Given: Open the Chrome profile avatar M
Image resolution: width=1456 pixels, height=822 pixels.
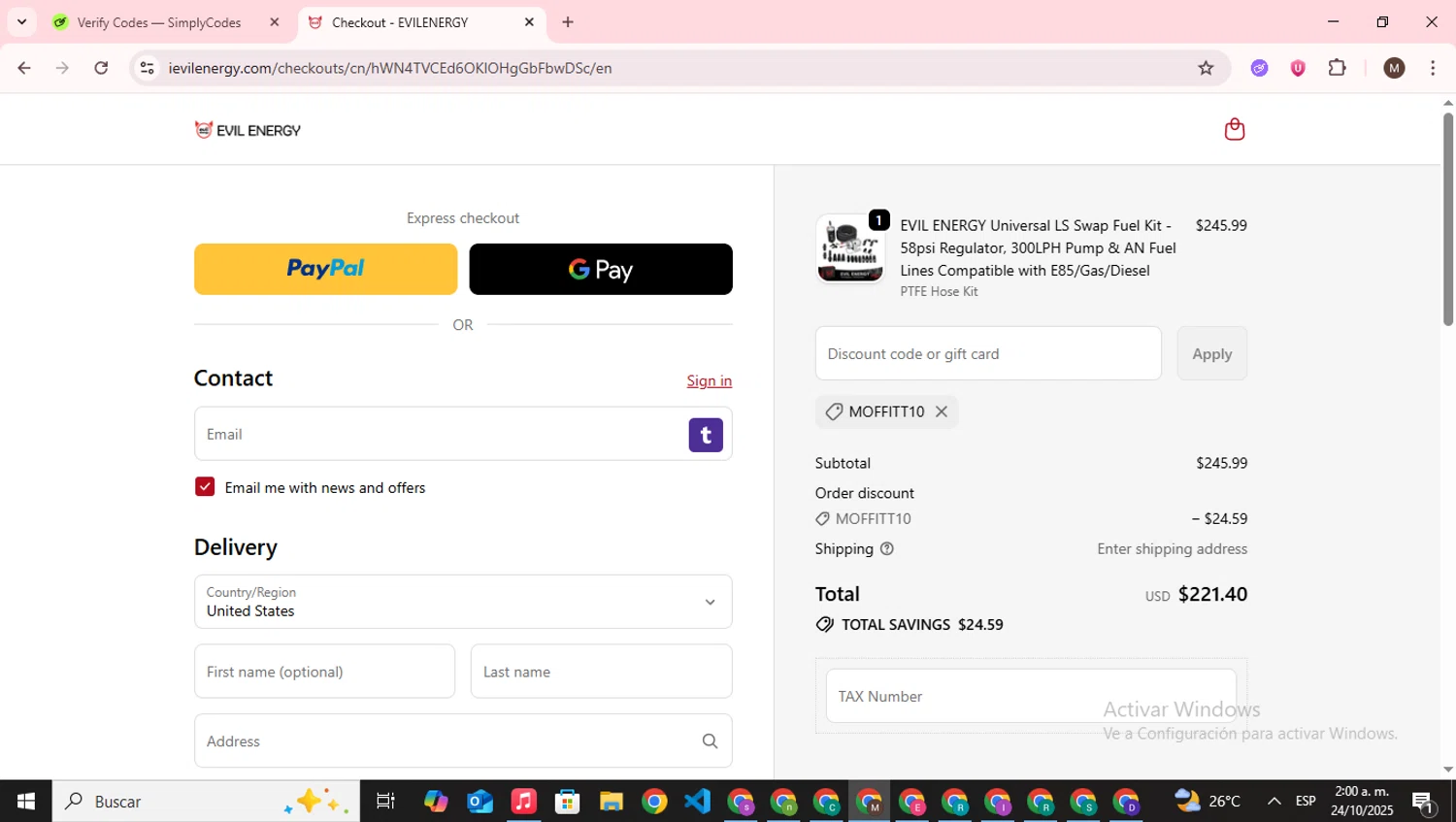Looking at the screenshot, I should (x=1394, y=68).
